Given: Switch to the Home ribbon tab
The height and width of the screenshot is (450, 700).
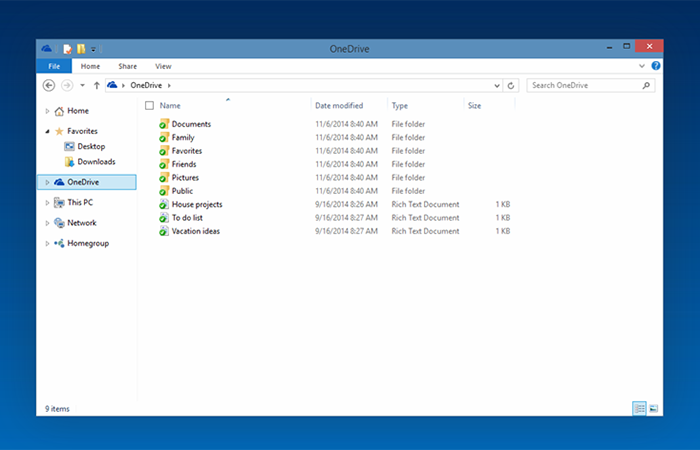Looking at the screenshot, I should pyautogui.click(x=90, y=66).
